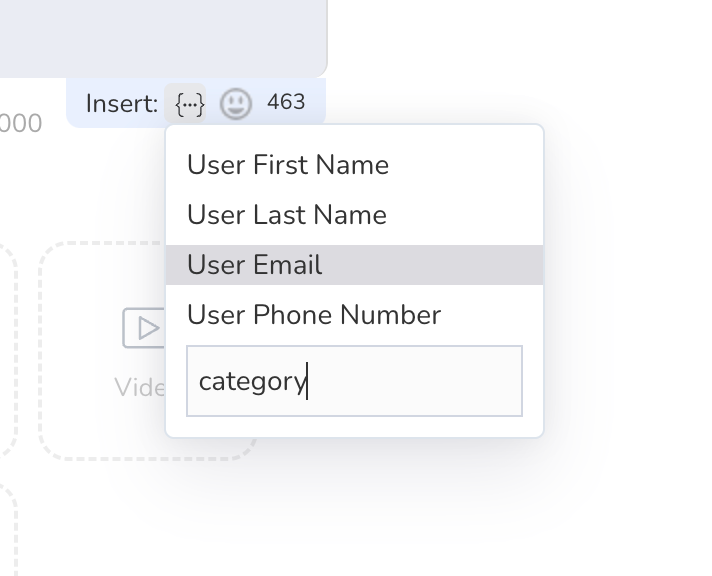Place cursor after the word "category"

coord(308,381)
